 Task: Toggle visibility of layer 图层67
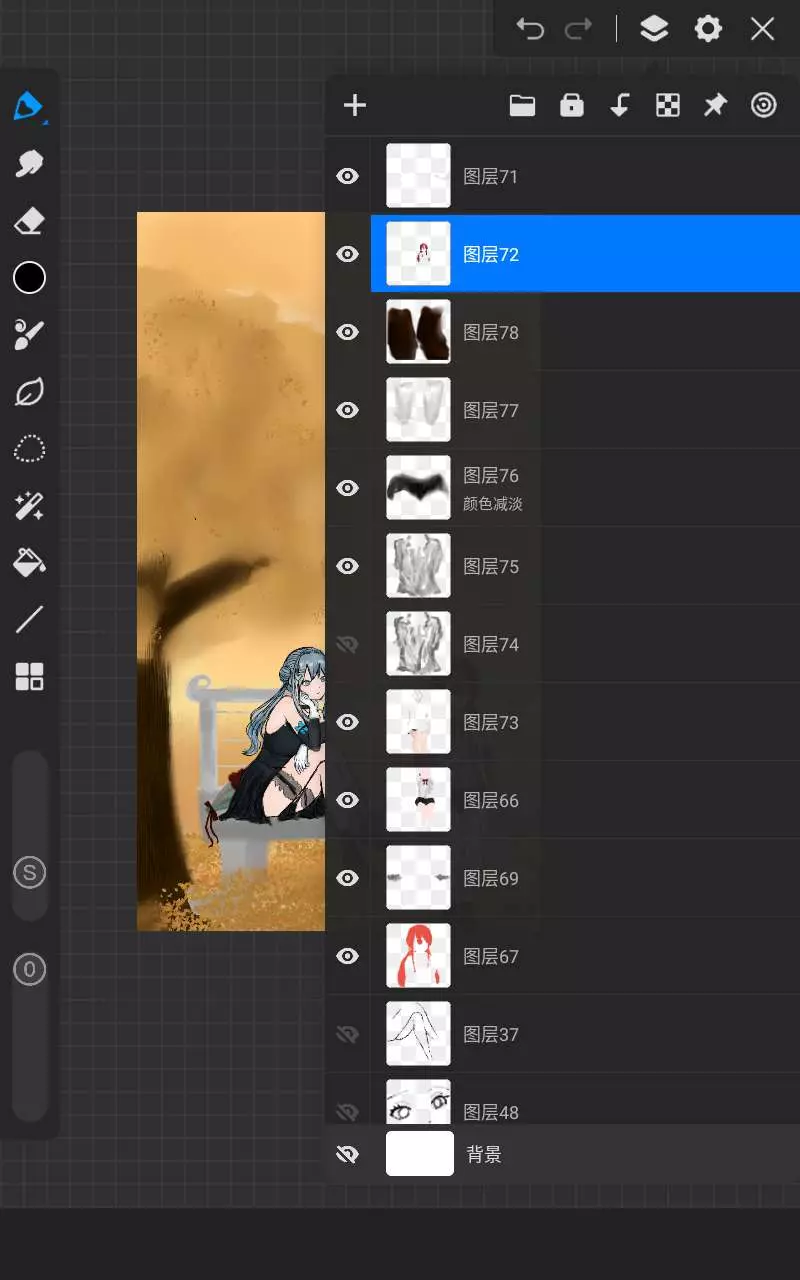click(347, 957)
